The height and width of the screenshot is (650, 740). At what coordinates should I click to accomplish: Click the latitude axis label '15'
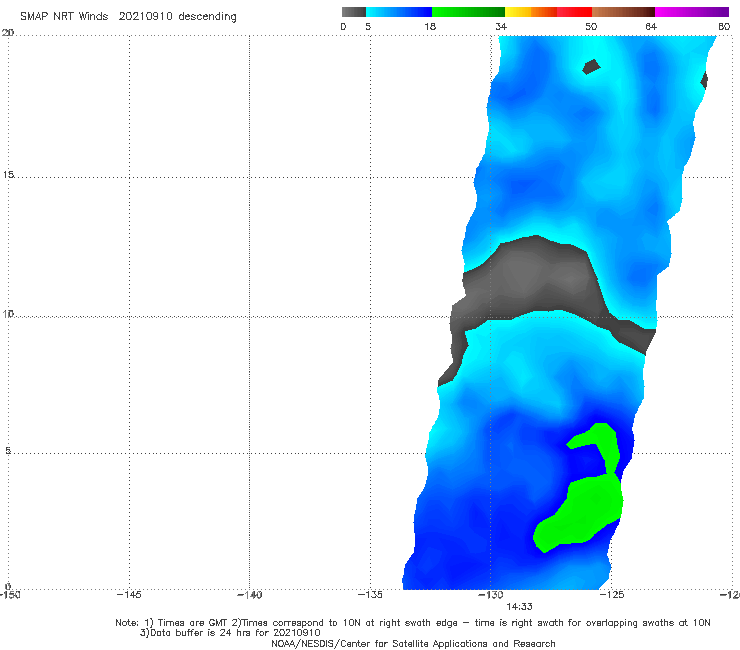(x=8, y=175)
